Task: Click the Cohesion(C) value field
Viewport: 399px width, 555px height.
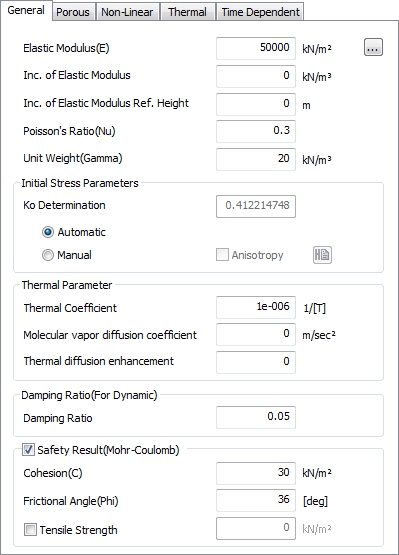Action: point(256,473)
